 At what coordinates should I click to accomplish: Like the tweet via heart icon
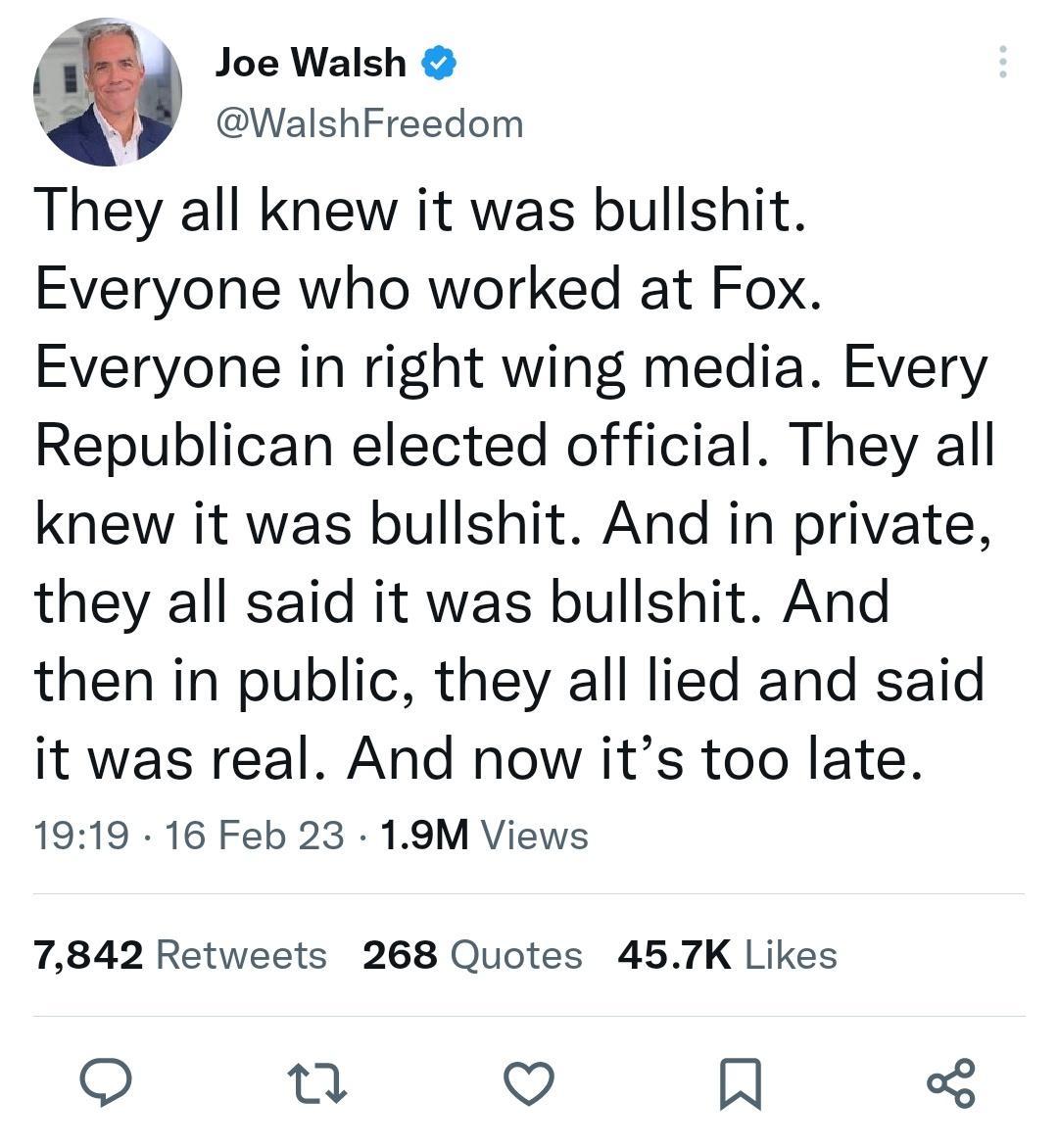[x=528, y=1084]
